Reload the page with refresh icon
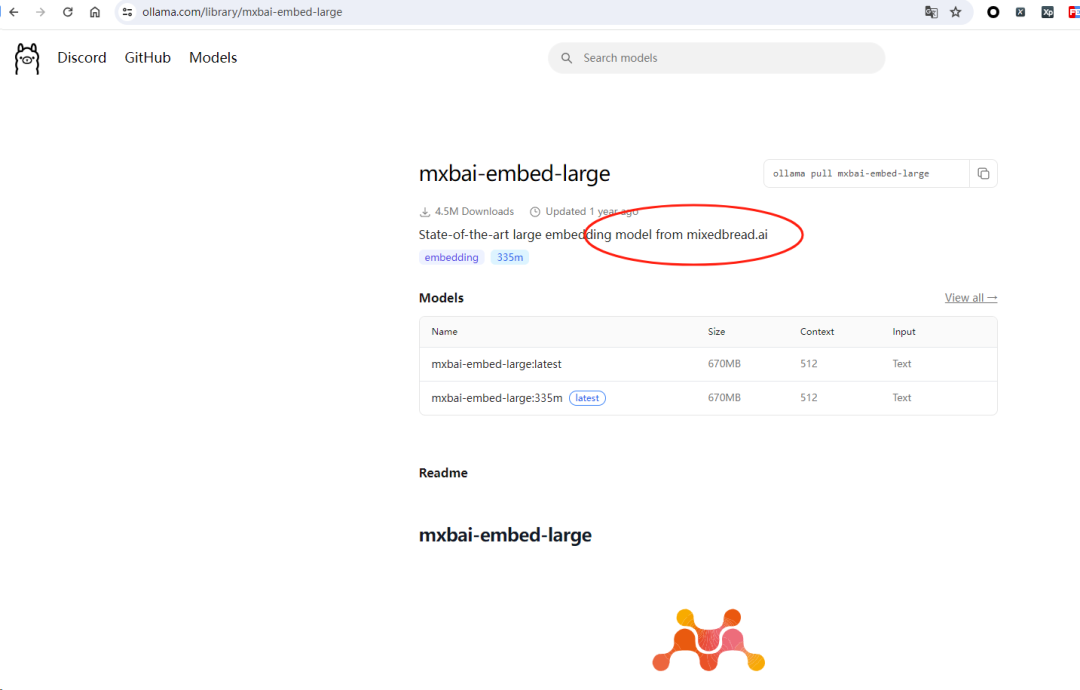 click(68, 12)
